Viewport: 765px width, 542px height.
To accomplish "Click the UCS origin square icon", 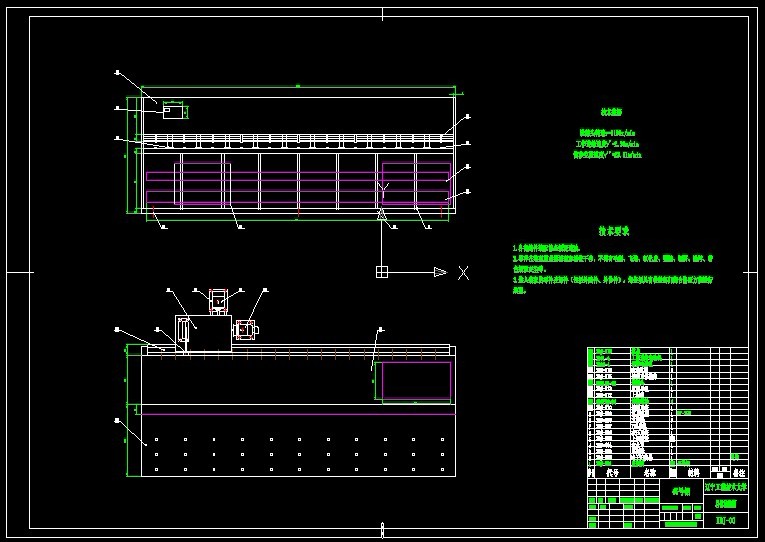I will (382, 272).
